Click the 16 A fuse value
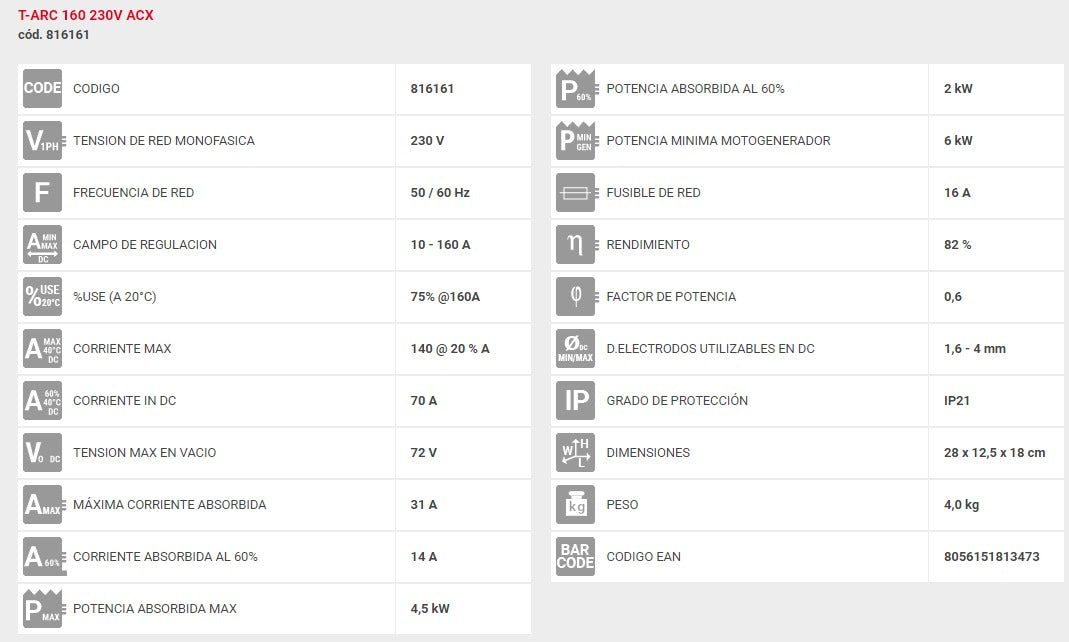The image size is (1069, 642). tap(957, 193)
